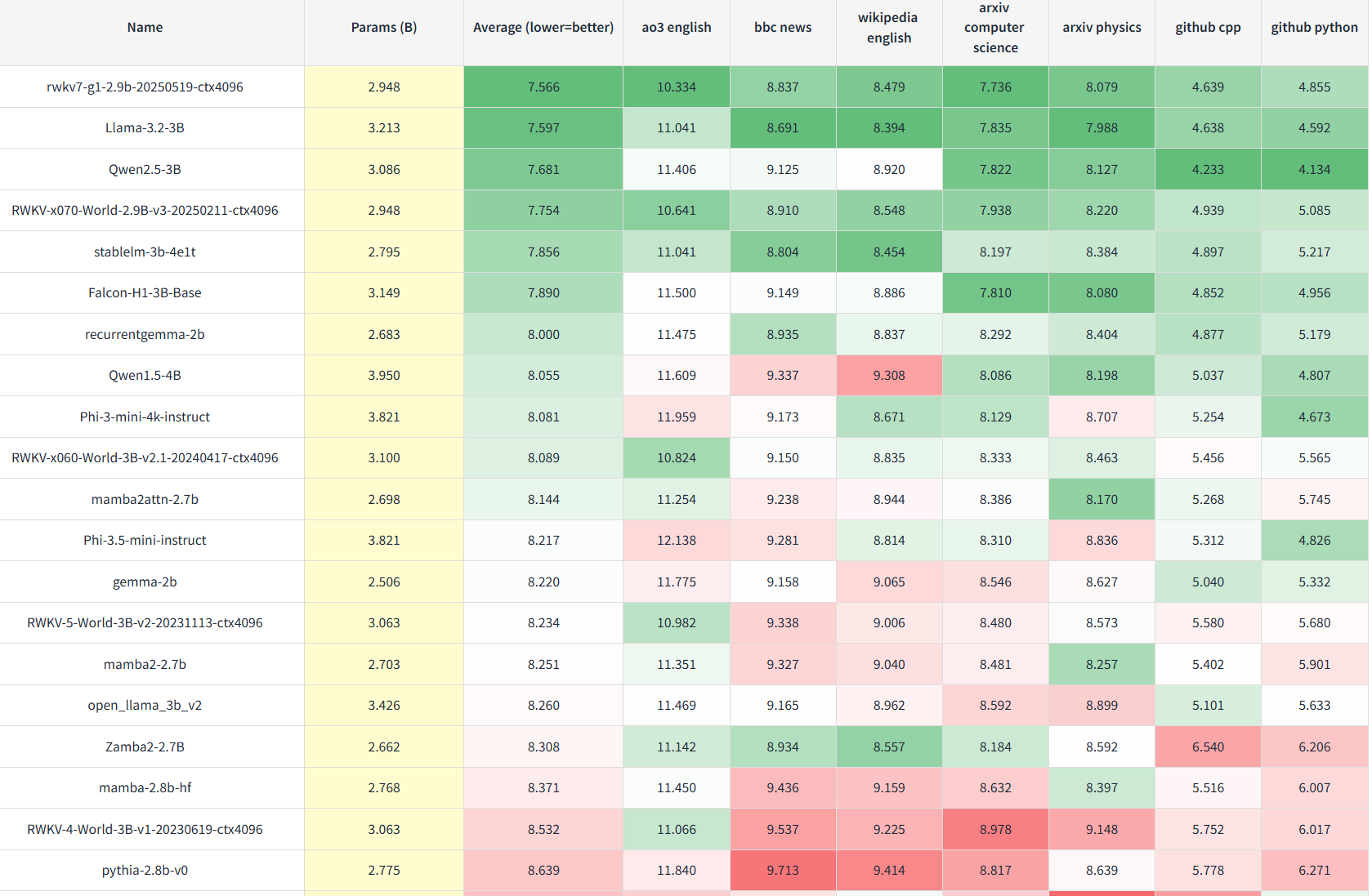Image resolution: width=1372 pixels, height=896 pixels.
Task: Click the Params (B) column header
Action: [x=383, y=28]
